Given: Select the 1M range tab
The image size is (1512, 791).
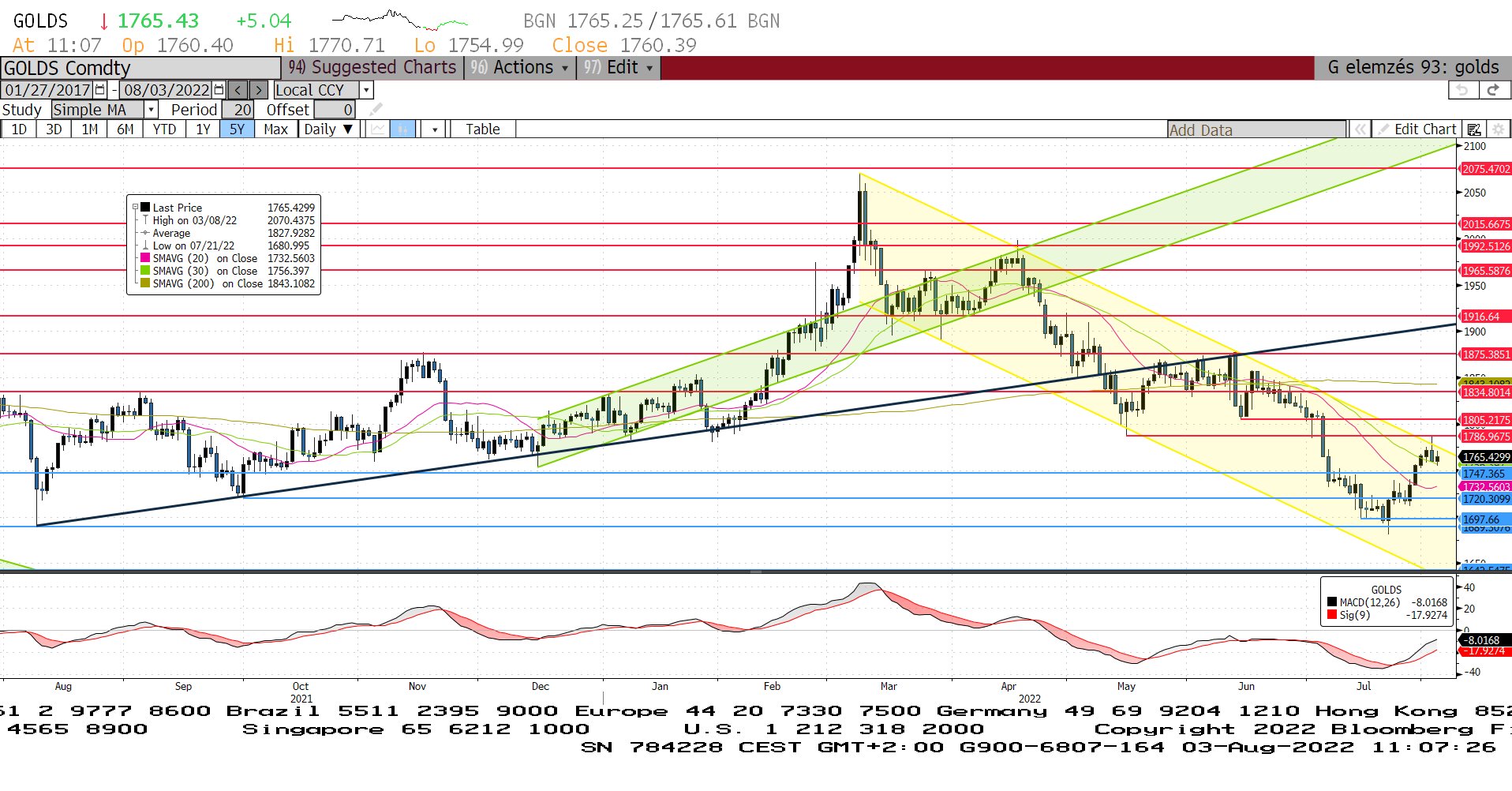Looking at the screenshot, I should (x=90, y=129).
